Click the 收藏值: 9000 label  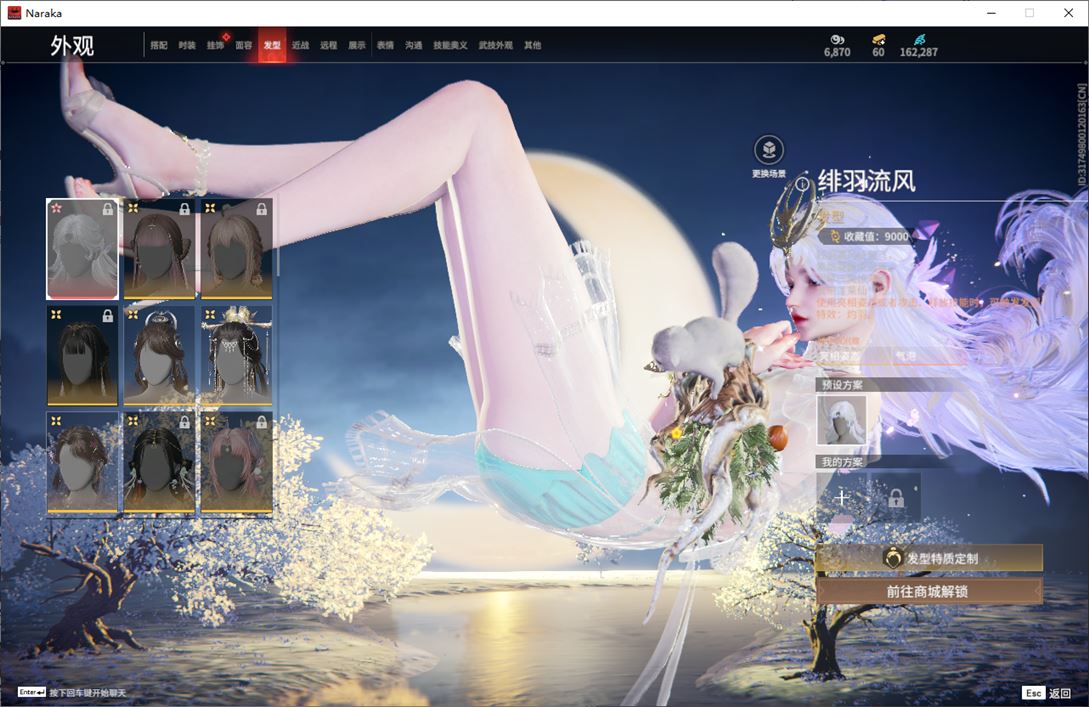click(876, 237)
